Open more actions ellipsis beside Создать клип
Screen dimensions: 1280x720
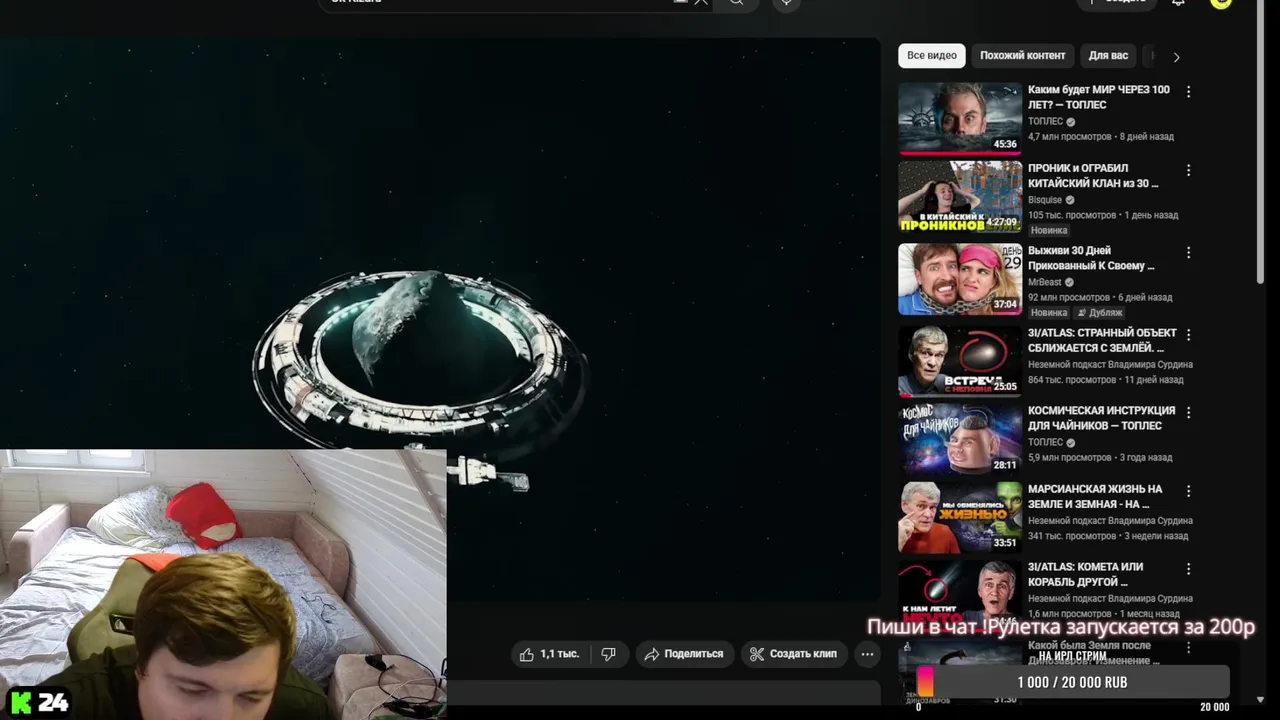point(867,654)
